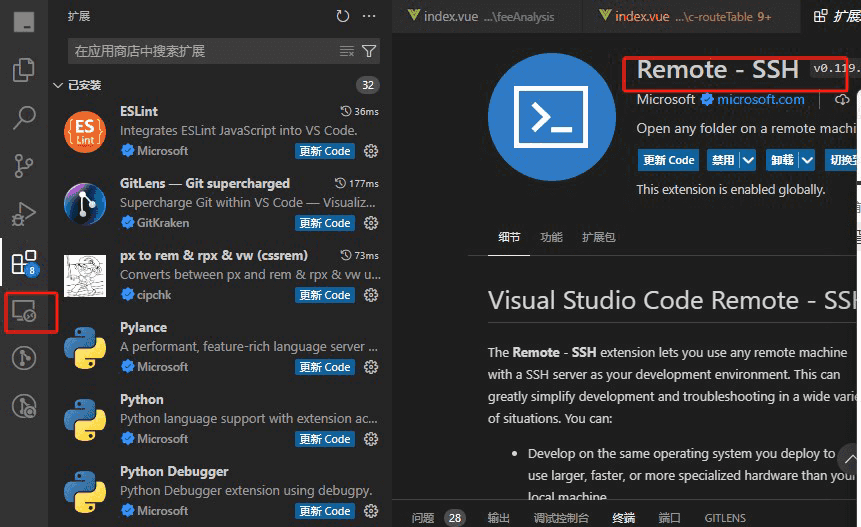
Task: Open the 输出 output panel tab
Action: [499, 518]
